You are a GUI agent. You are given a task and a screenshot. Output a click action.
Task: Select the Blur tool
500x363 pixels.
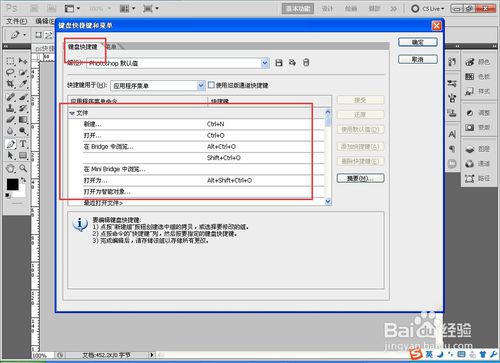click(x=10, y=131)
